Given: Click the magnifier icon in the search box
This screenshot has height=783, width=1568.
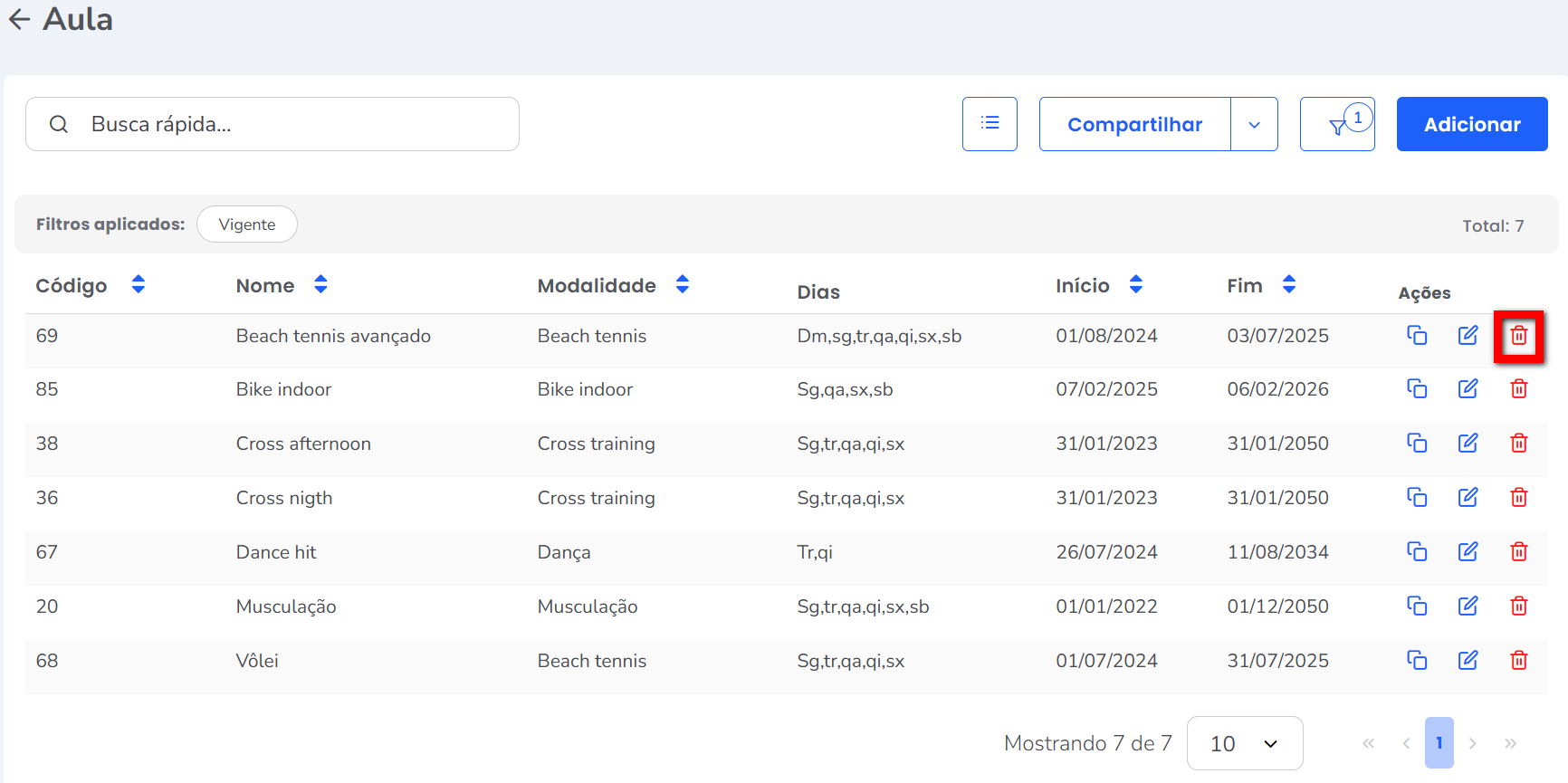Looking at the screenshot, I should 59,124.
